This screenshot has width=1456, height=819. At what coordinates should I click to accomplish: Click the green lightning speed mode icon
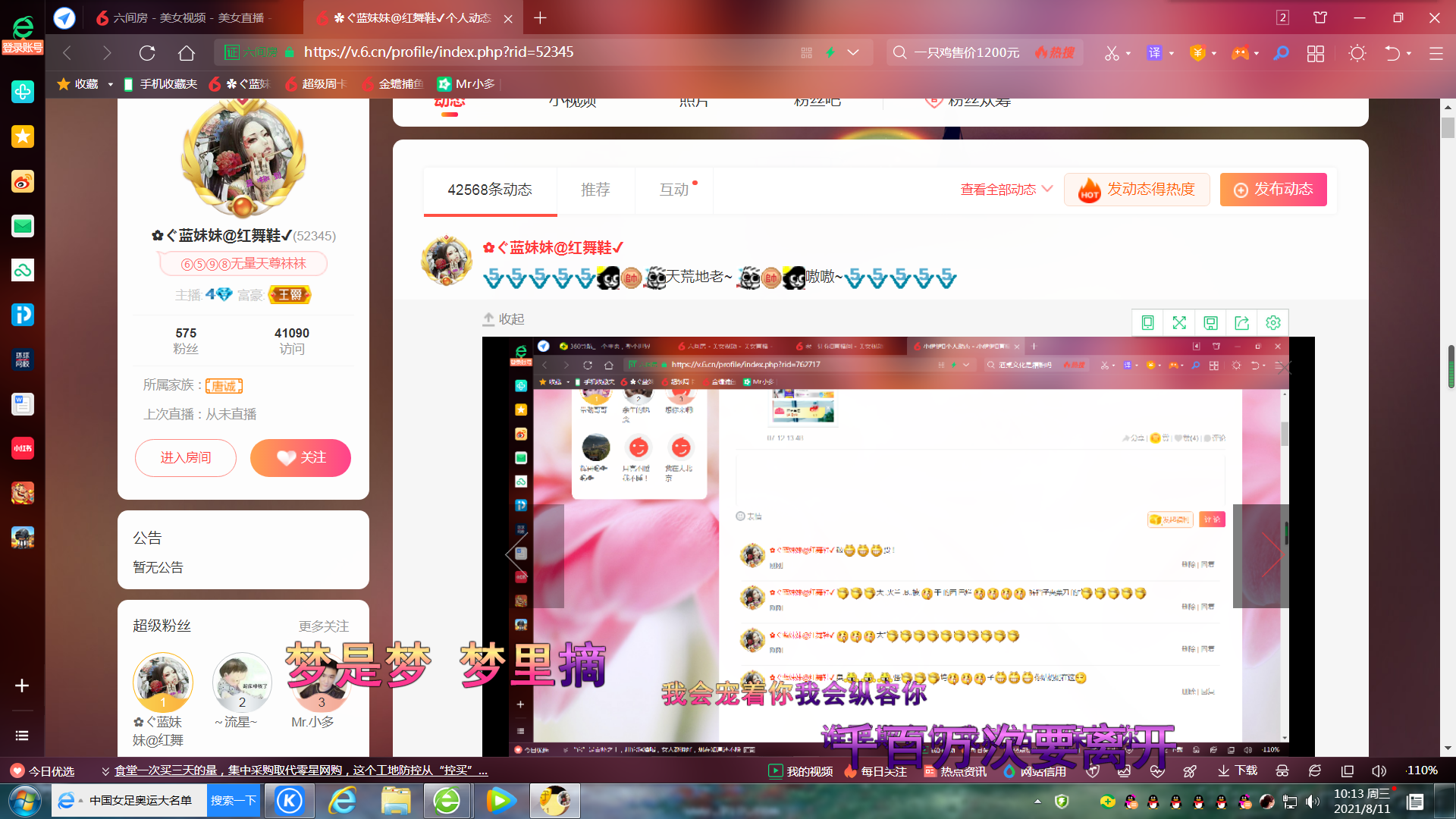(x=830, y=52)
